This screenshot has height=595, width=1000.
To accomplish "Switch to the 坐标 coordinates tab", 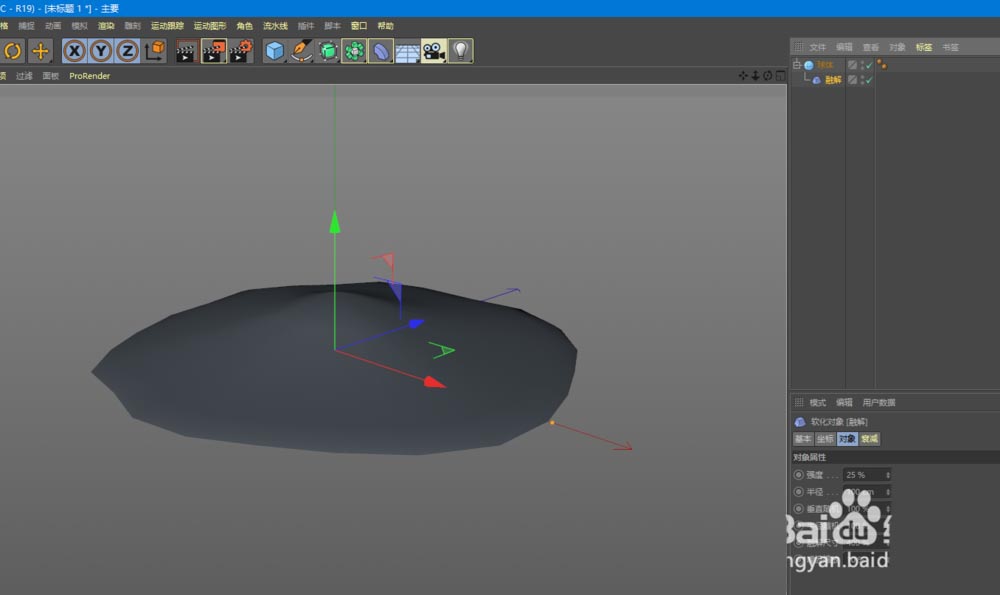I will click(x=825, y=439).
